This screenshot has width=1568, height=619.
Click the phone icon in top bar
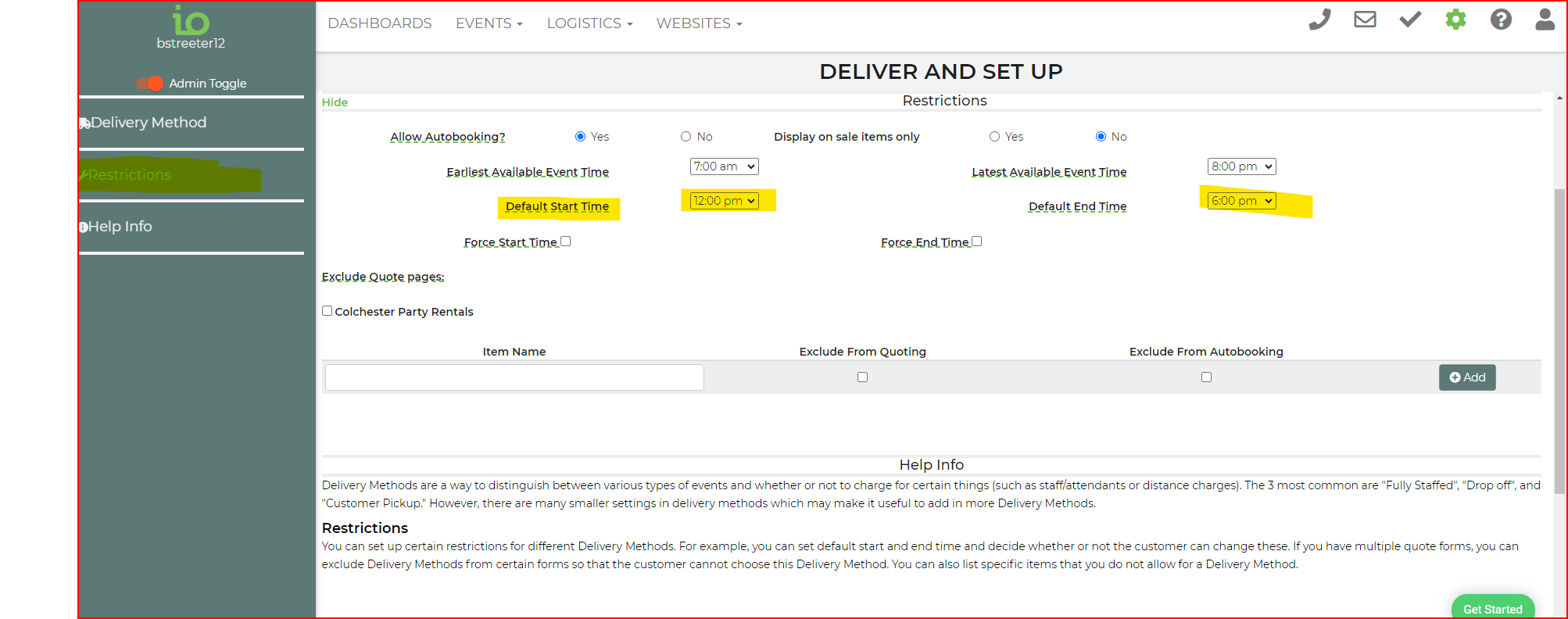1319,20
